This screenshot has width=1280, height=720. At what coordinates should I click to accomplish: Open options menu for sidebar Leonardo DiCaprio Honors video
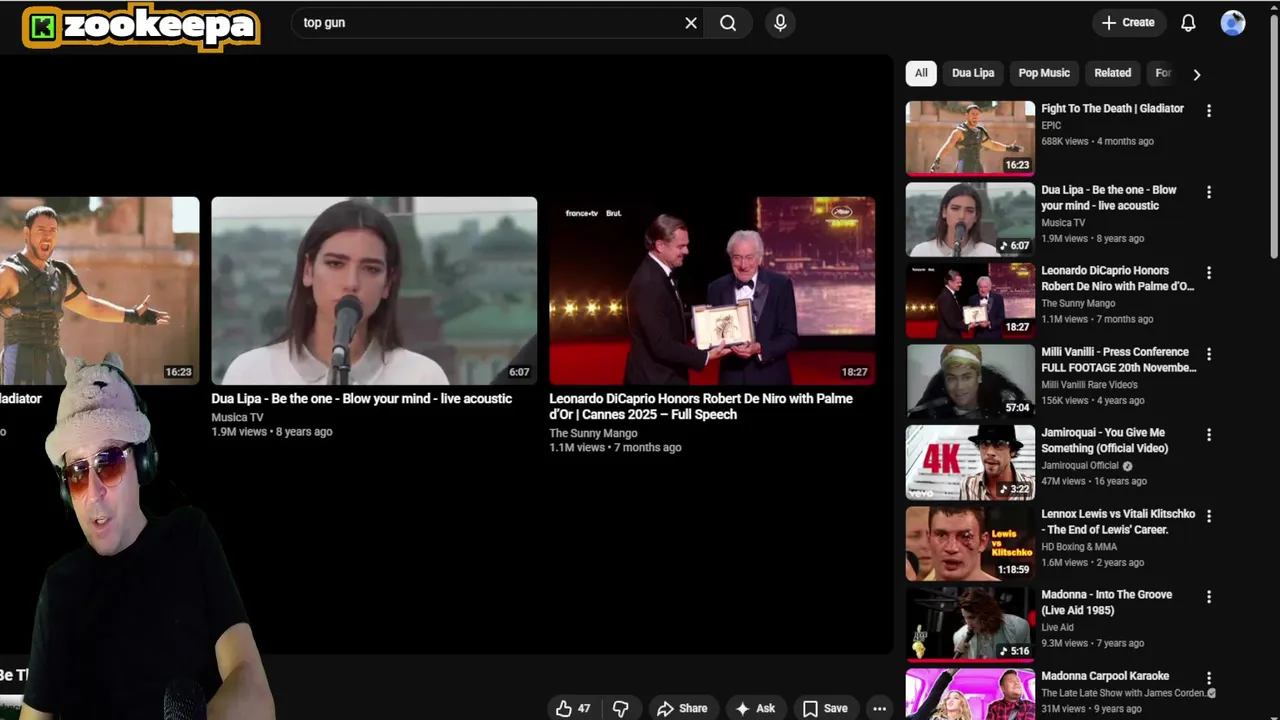[1209, 273]
